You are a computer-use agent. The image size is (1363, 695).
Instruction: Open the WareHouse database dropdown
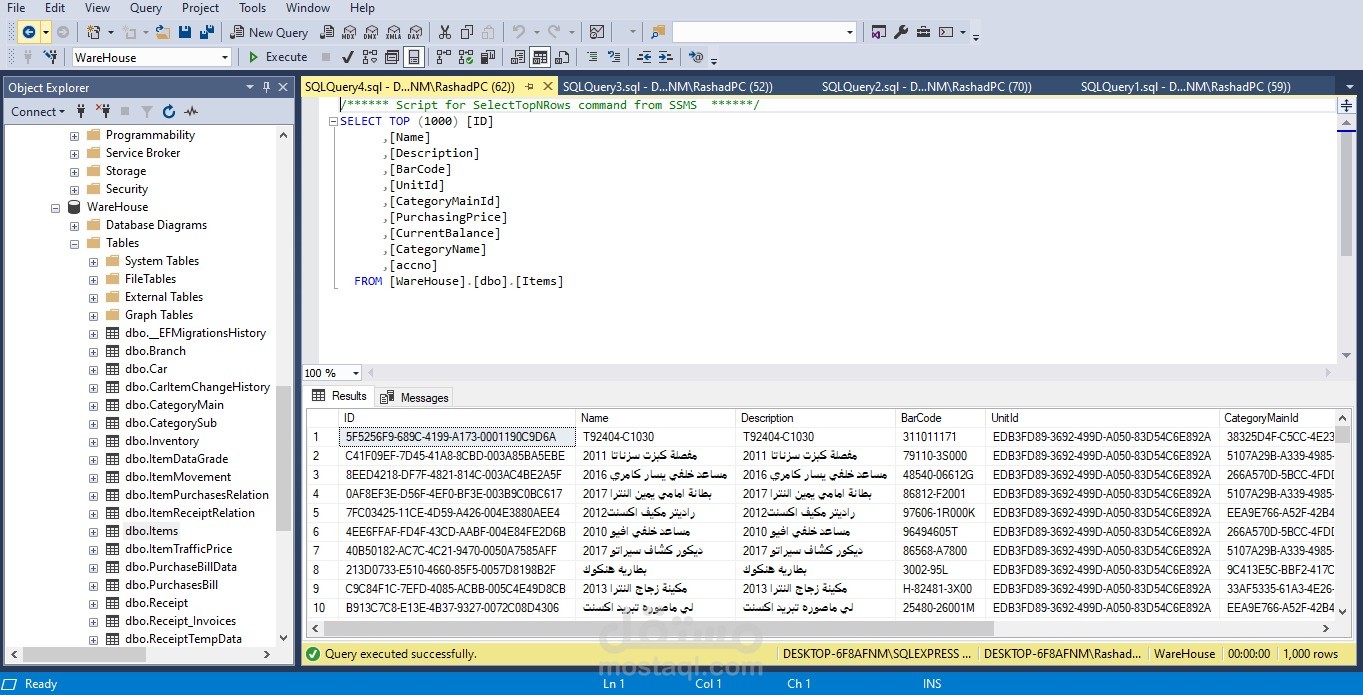225,58
